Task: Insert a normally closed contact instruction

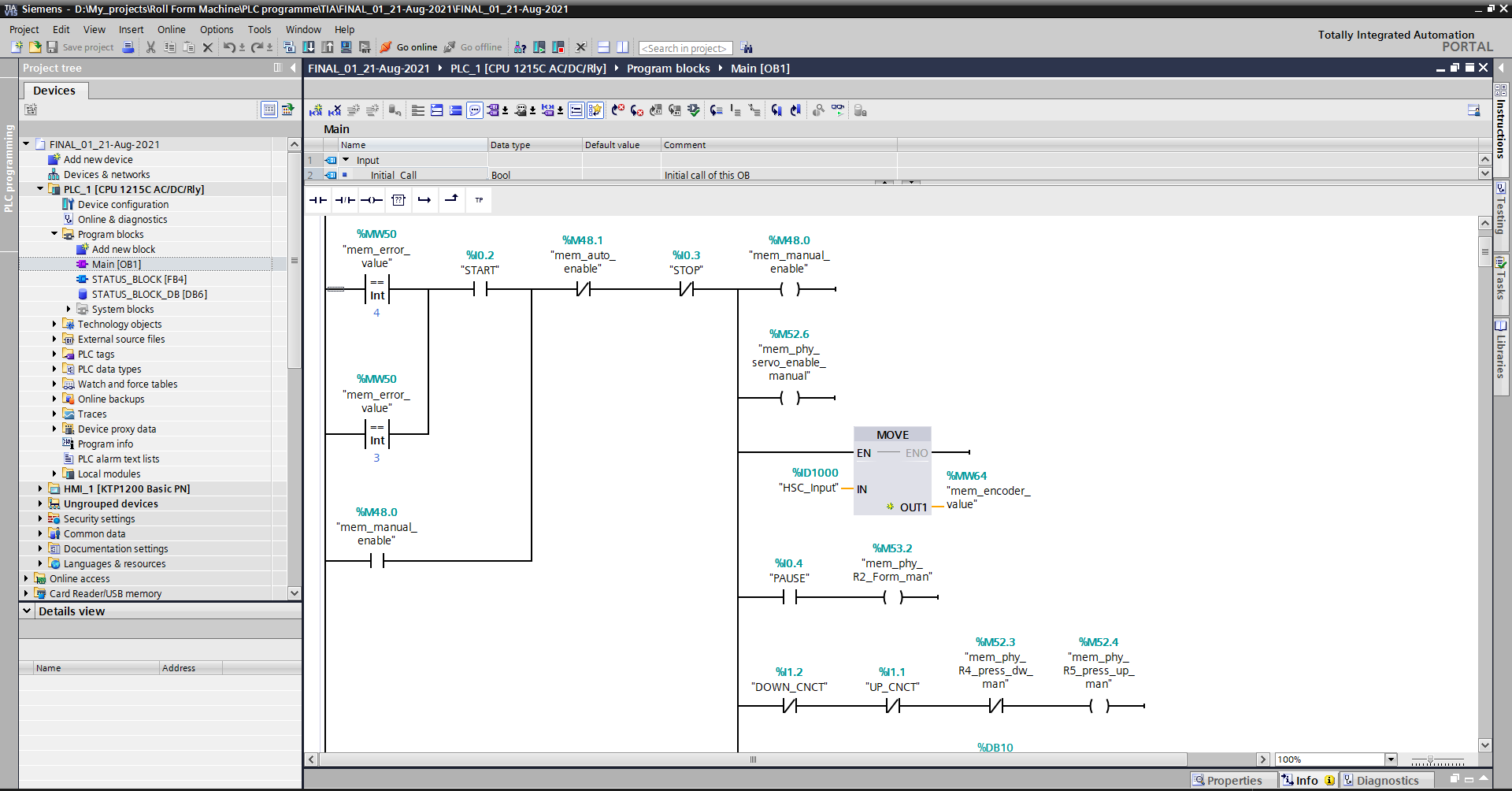Action: pyautogui.click(x=344, y=199)
